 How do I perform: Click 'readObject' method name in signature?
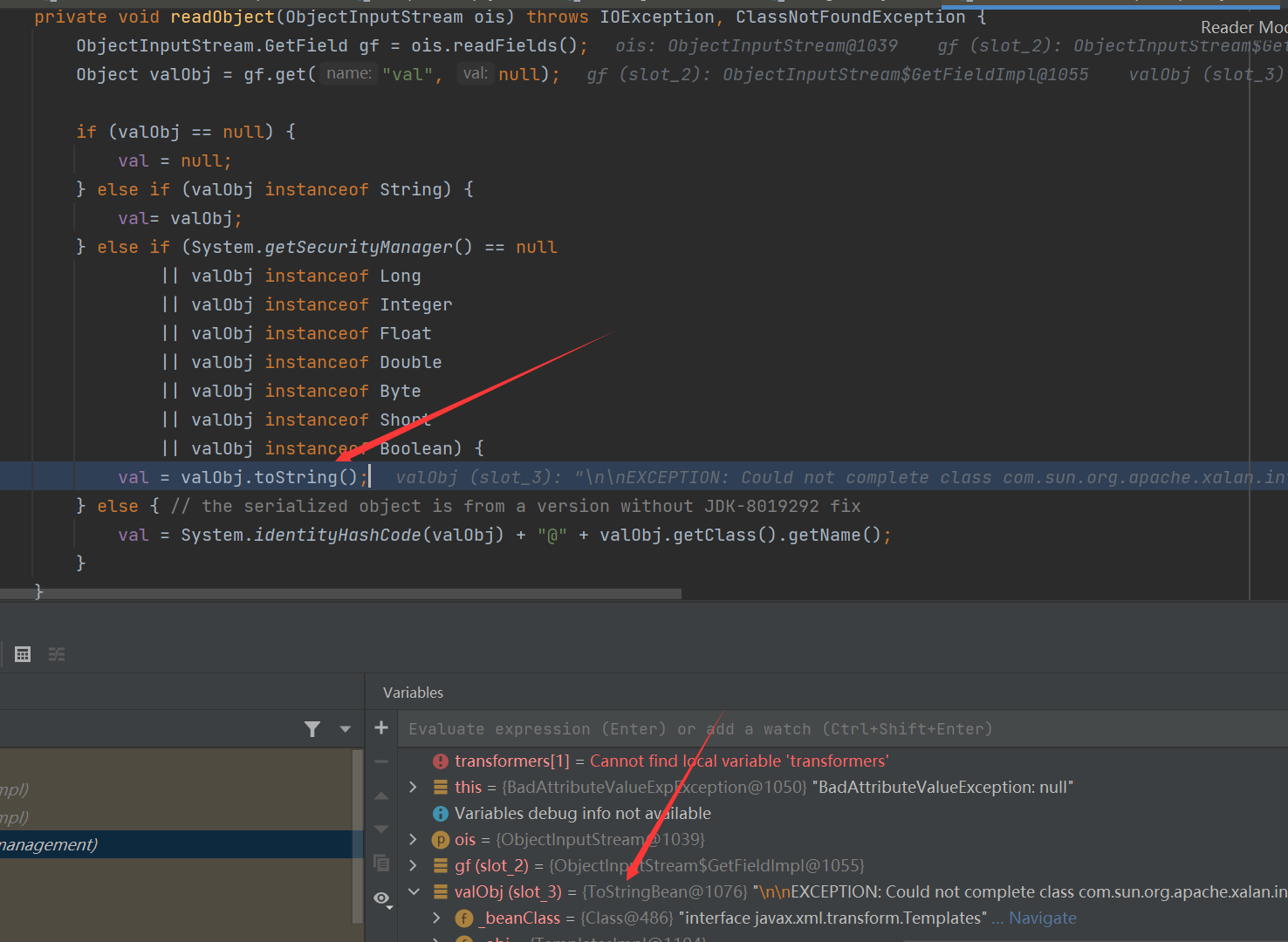tap(223, 17)
